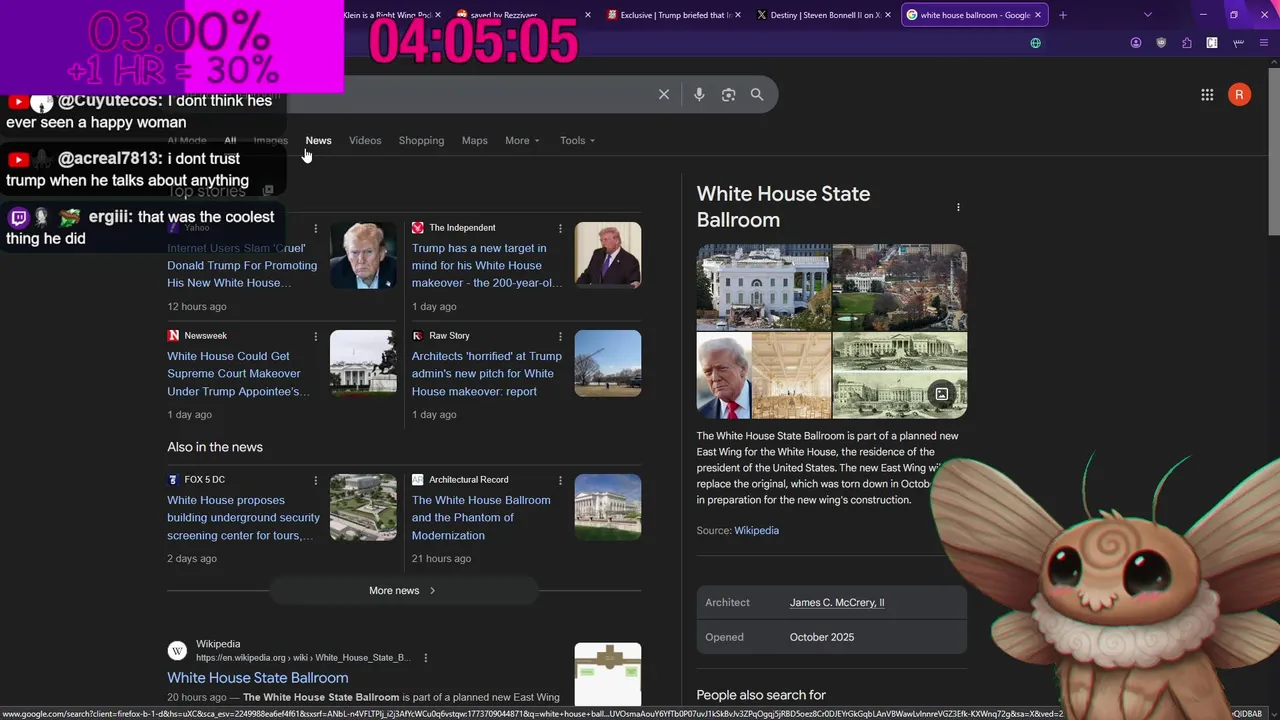Close the 'Exclusive | Trump briefed' tab
This screenshot has width=1280, height=720.
point(738,15)
